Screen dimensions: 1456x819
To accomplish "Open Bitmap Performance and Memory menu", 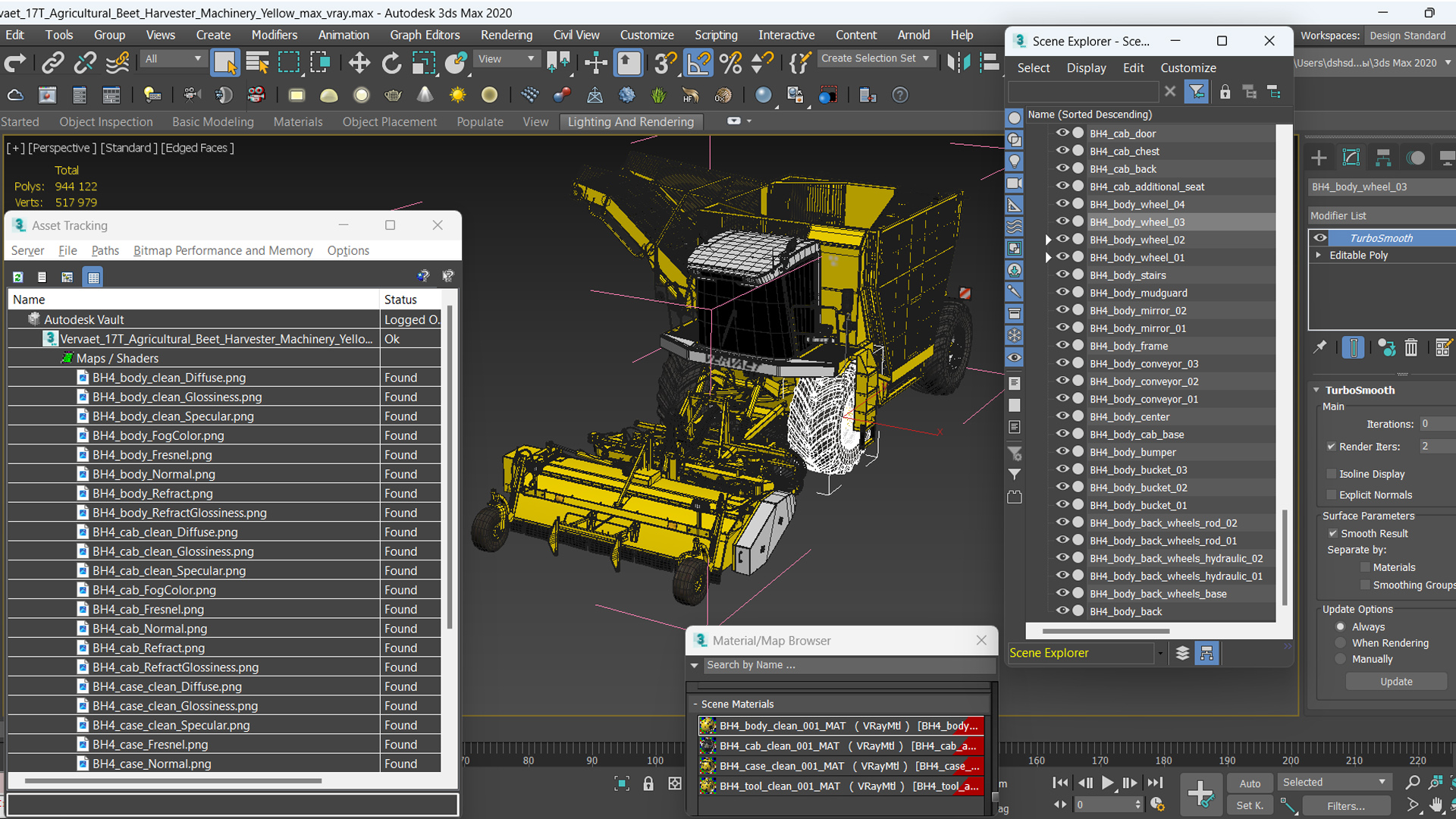I will 223,250.
